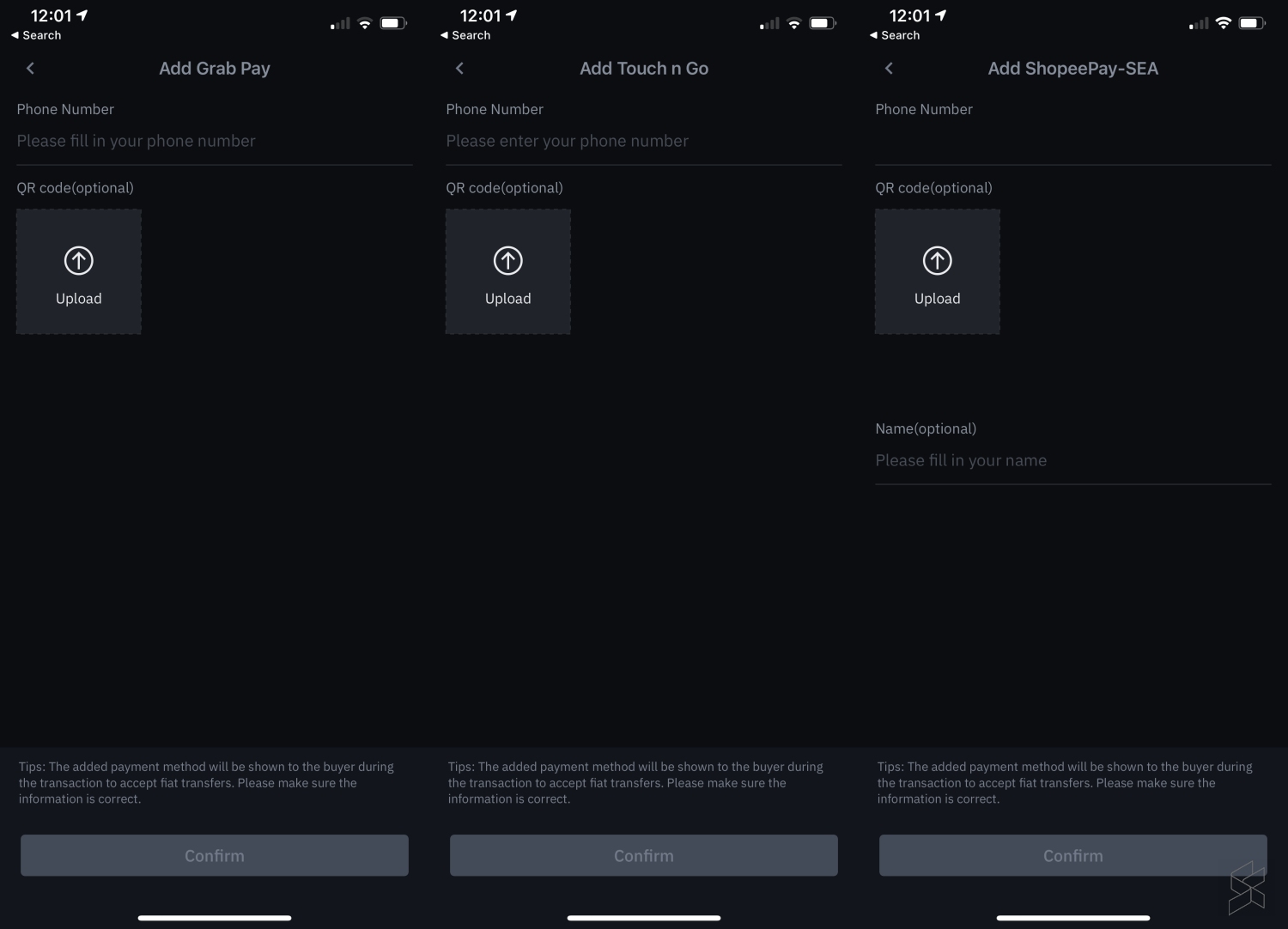Screen dimensions: 1288x929
Task: Upload QR code for Grab Pay
Action: [x=79, y=272]
